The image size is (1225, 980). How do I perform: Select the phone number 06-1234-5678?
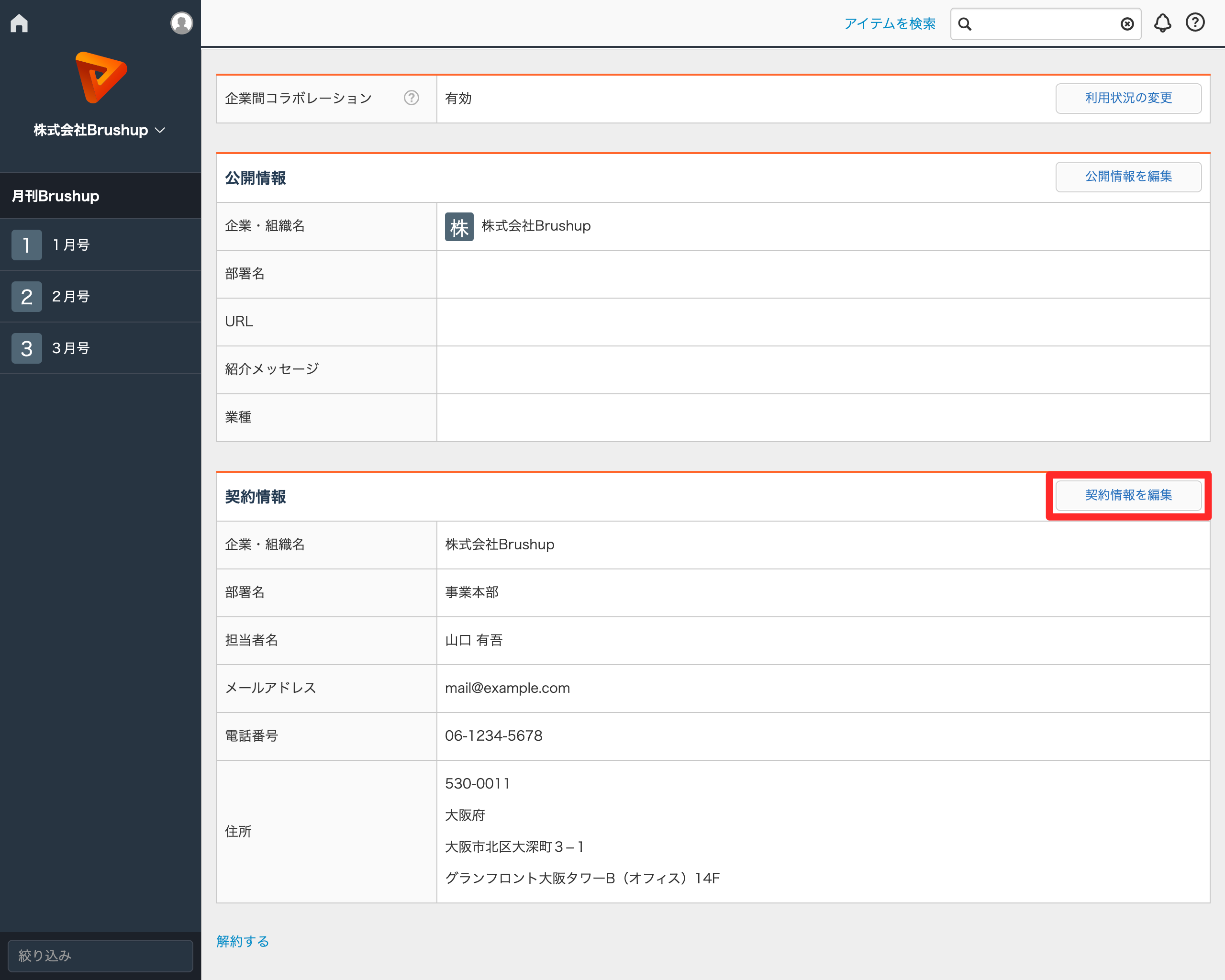pos(494,735)
